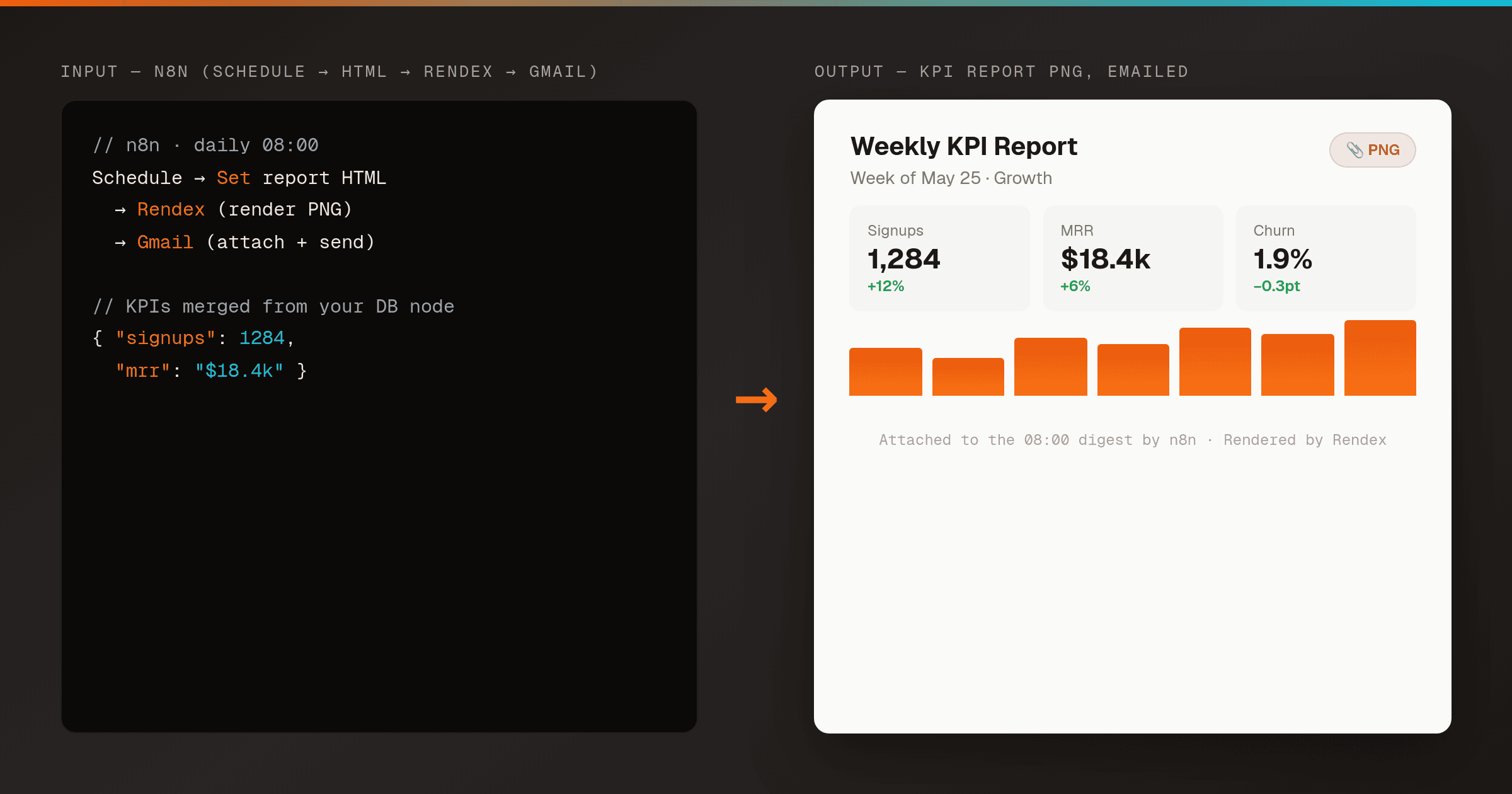Click the tallest last bar in chart
The height and width of the screenshot is (794, 1512).
[1380, 358]
